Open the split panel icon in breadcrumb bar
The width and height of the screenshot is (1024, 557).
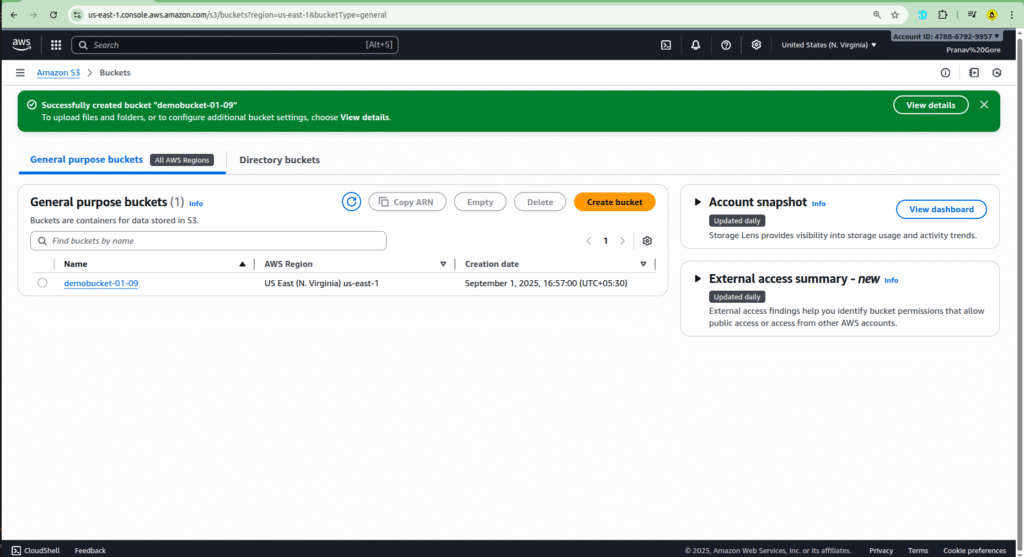974,72
